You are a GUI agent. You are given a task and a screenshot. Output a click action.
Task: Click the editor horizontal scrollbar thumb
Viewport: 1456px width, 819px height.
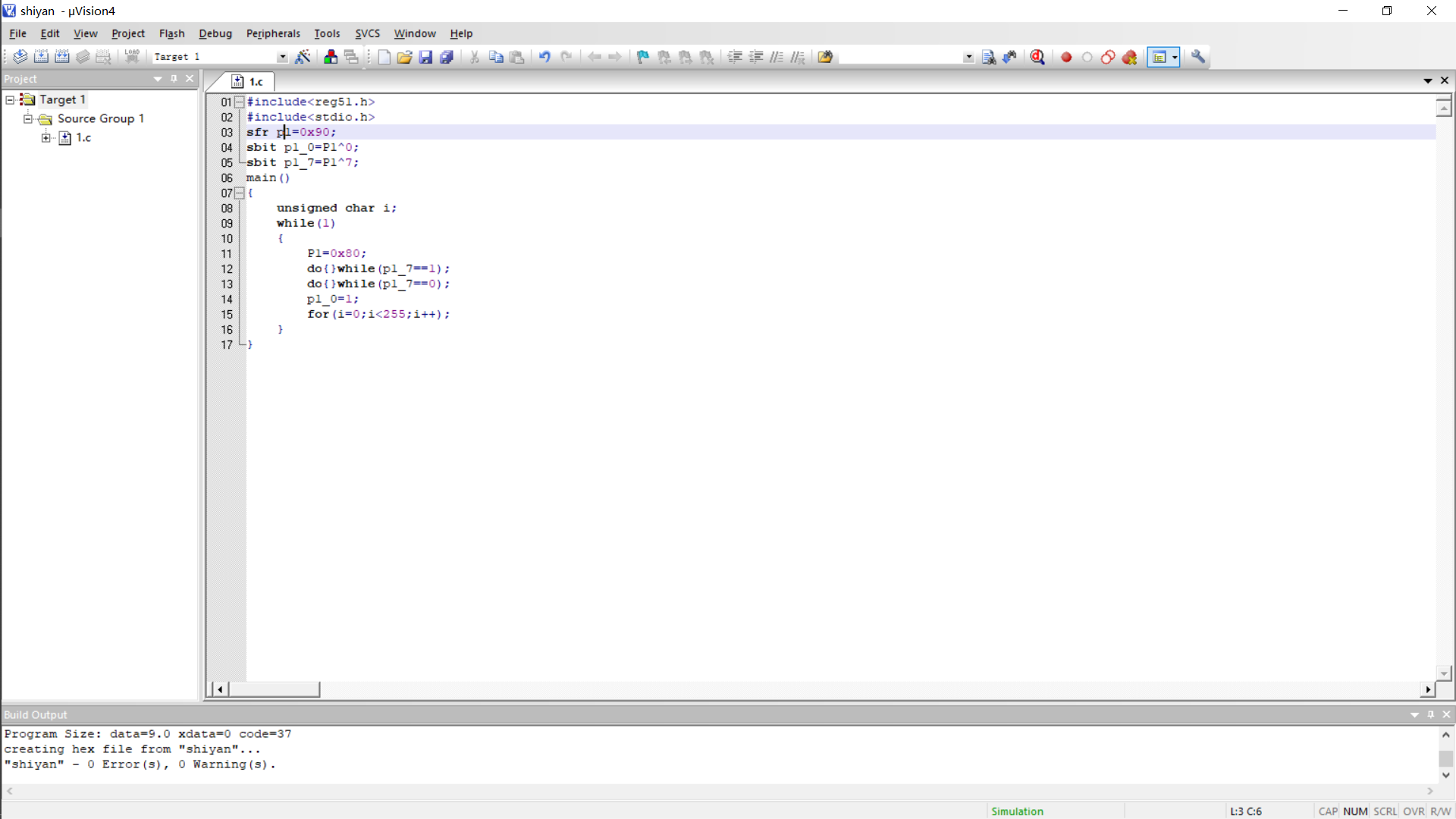pyautogui.click(x=274, y=689)
